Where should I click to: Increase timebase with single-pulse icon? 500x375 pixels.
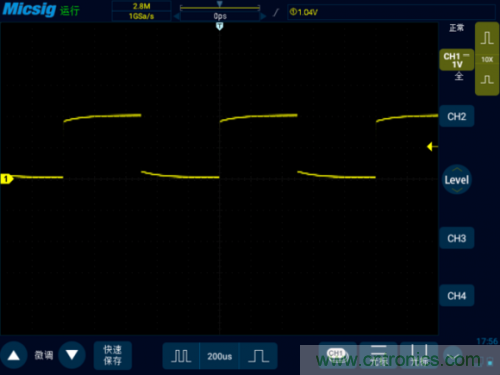pos(258,356)
